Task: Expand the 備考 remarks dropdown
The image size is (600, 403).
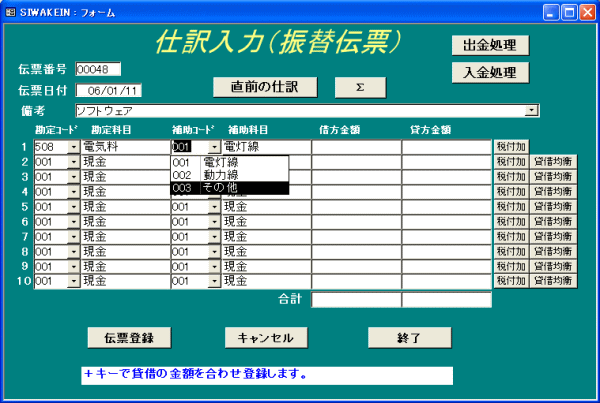Action: tap(532, 111)
